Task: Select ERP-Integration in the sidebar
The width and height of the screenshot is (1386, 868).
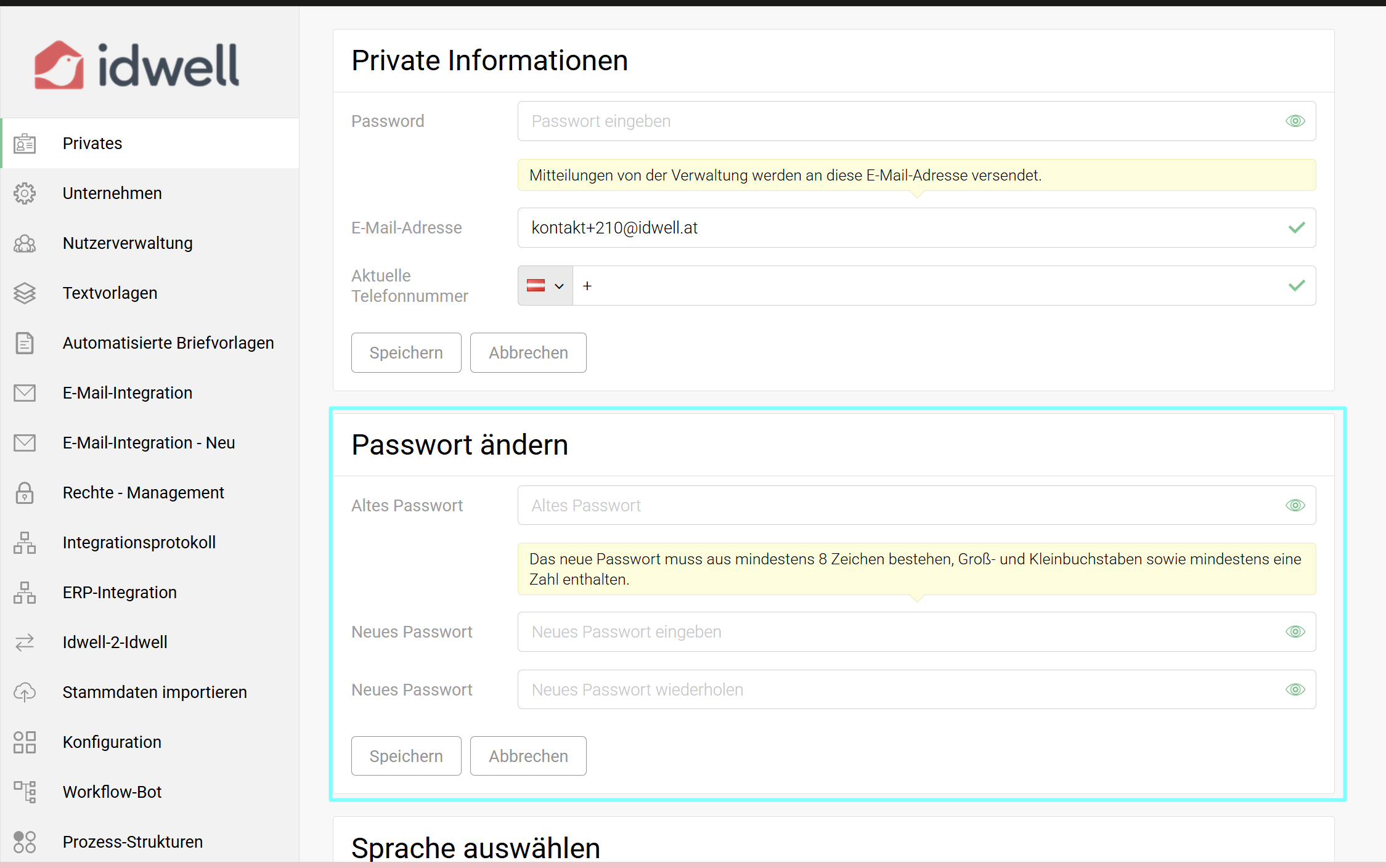Action: 120,593
